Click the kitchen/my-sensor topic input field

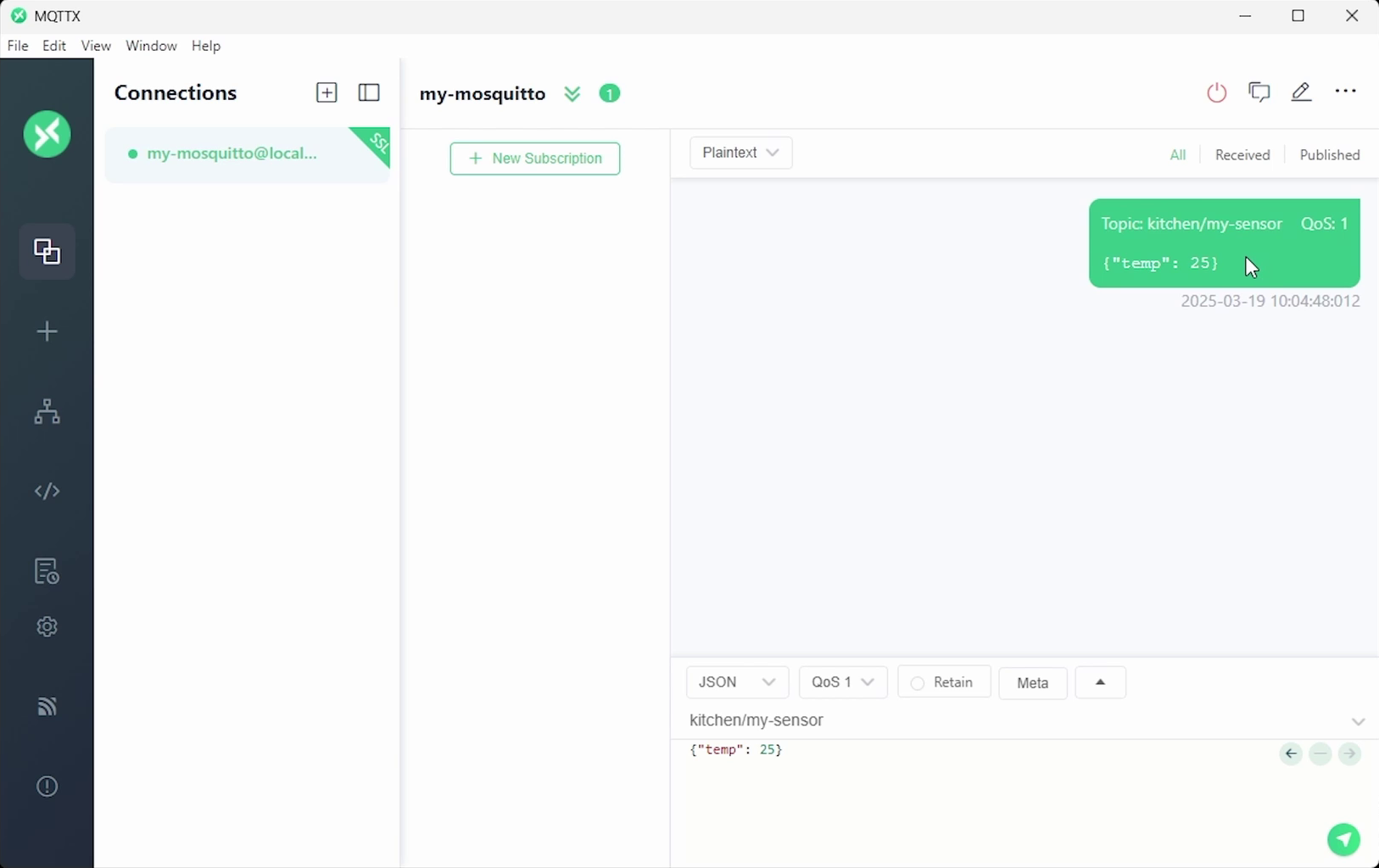[1009, 721]
